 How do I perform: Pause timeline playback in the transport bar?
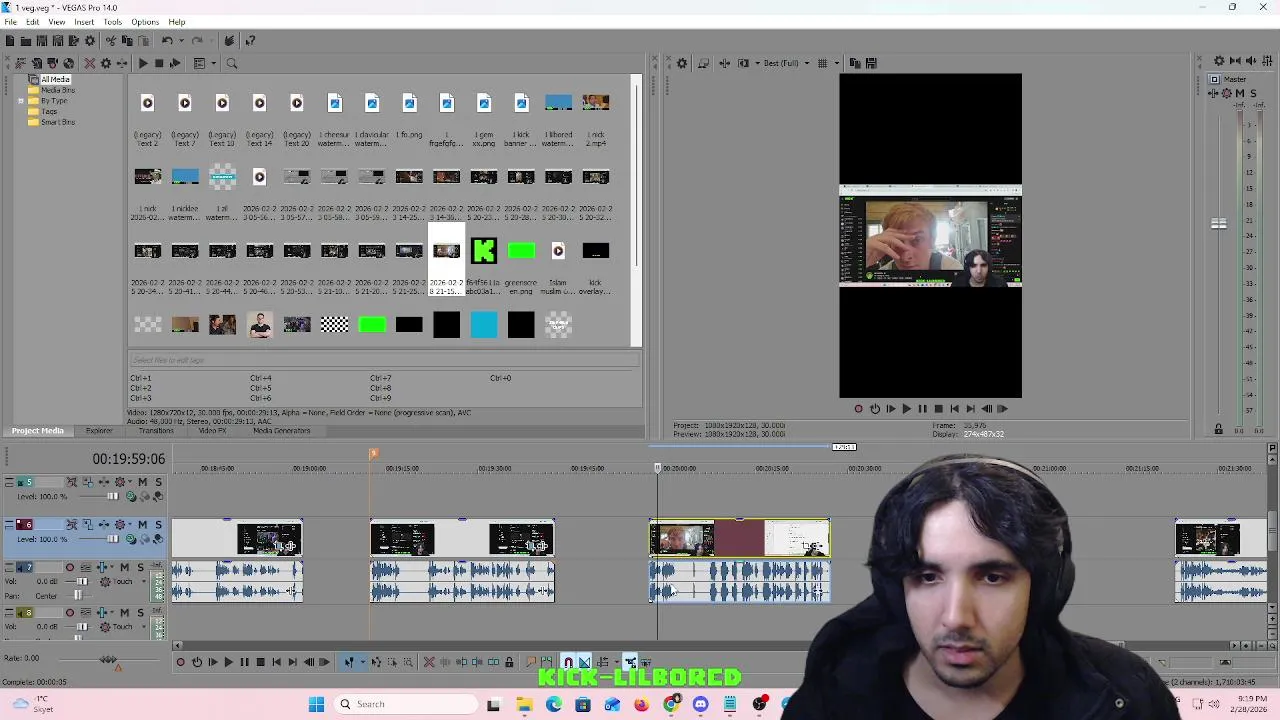244,662
